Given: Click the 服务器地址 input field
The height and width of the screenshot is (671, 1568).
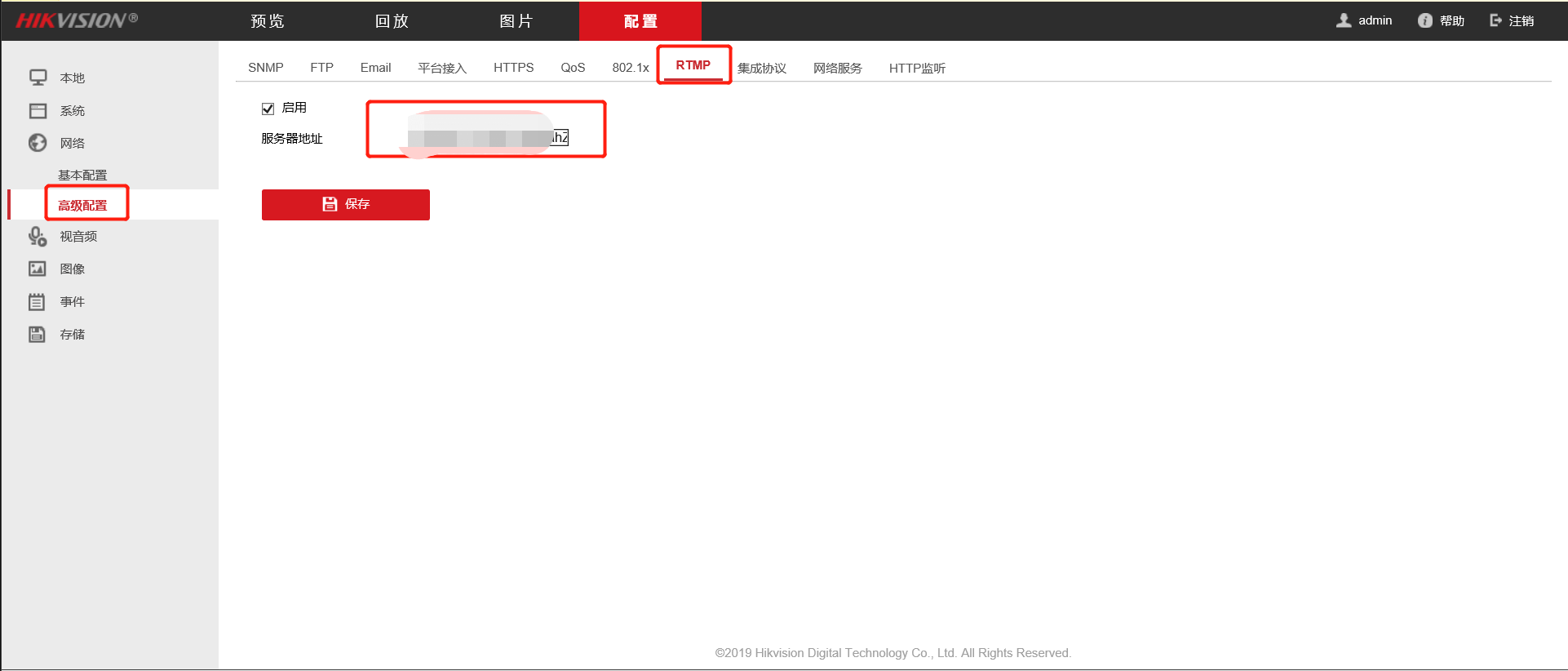Looking at the screenshot, I should 488,137.
